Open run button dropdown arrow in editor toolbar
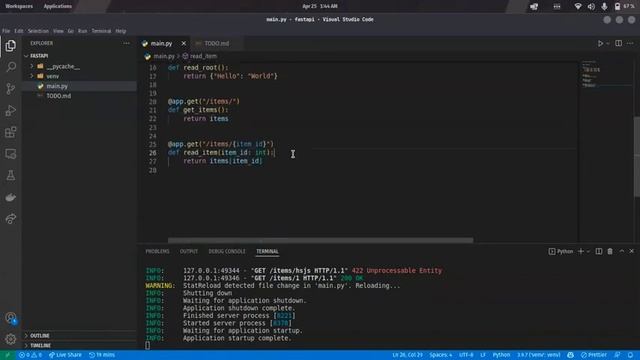The image size is (640, 360). [608, 43]
